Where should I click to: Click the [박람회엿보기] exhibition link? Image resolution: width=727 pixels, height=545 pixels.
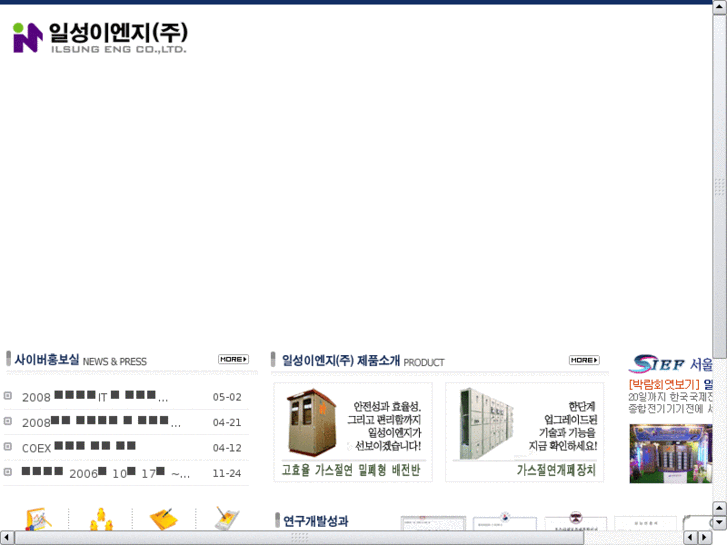(663, 384)
